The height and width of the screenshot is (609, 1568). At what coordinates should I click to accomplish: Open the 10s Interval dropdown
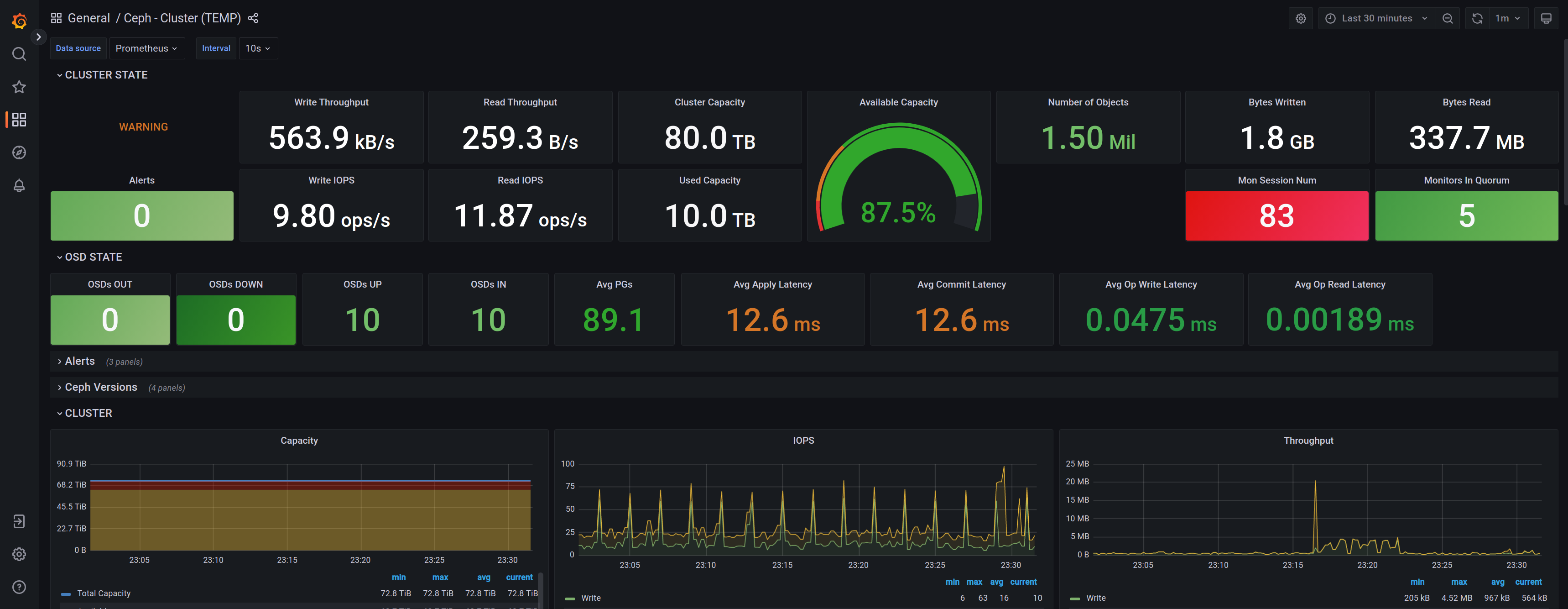(x=257, y=48)
